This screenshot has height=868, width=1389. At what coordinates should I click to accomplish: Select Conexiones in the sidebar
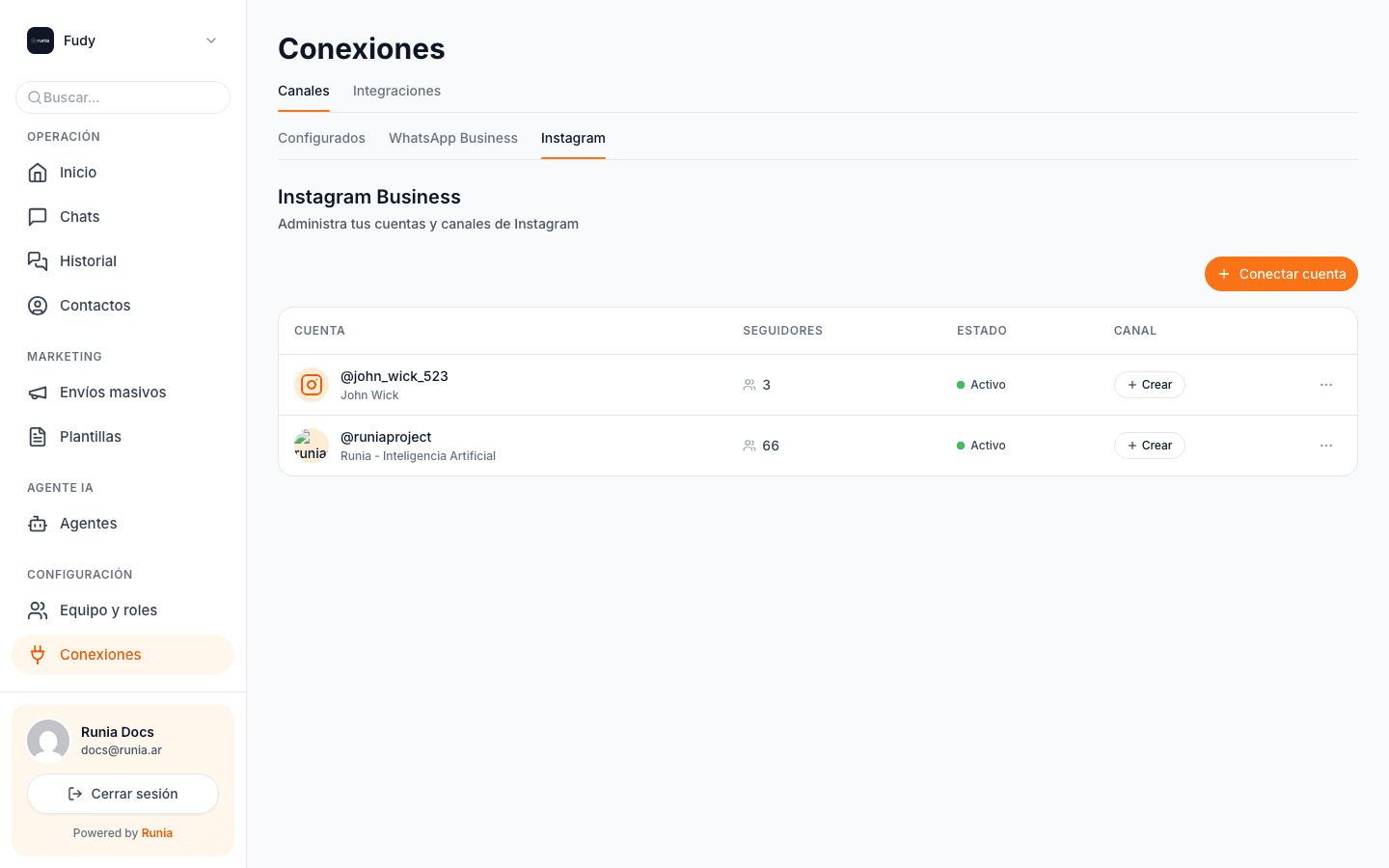point(123,655)
